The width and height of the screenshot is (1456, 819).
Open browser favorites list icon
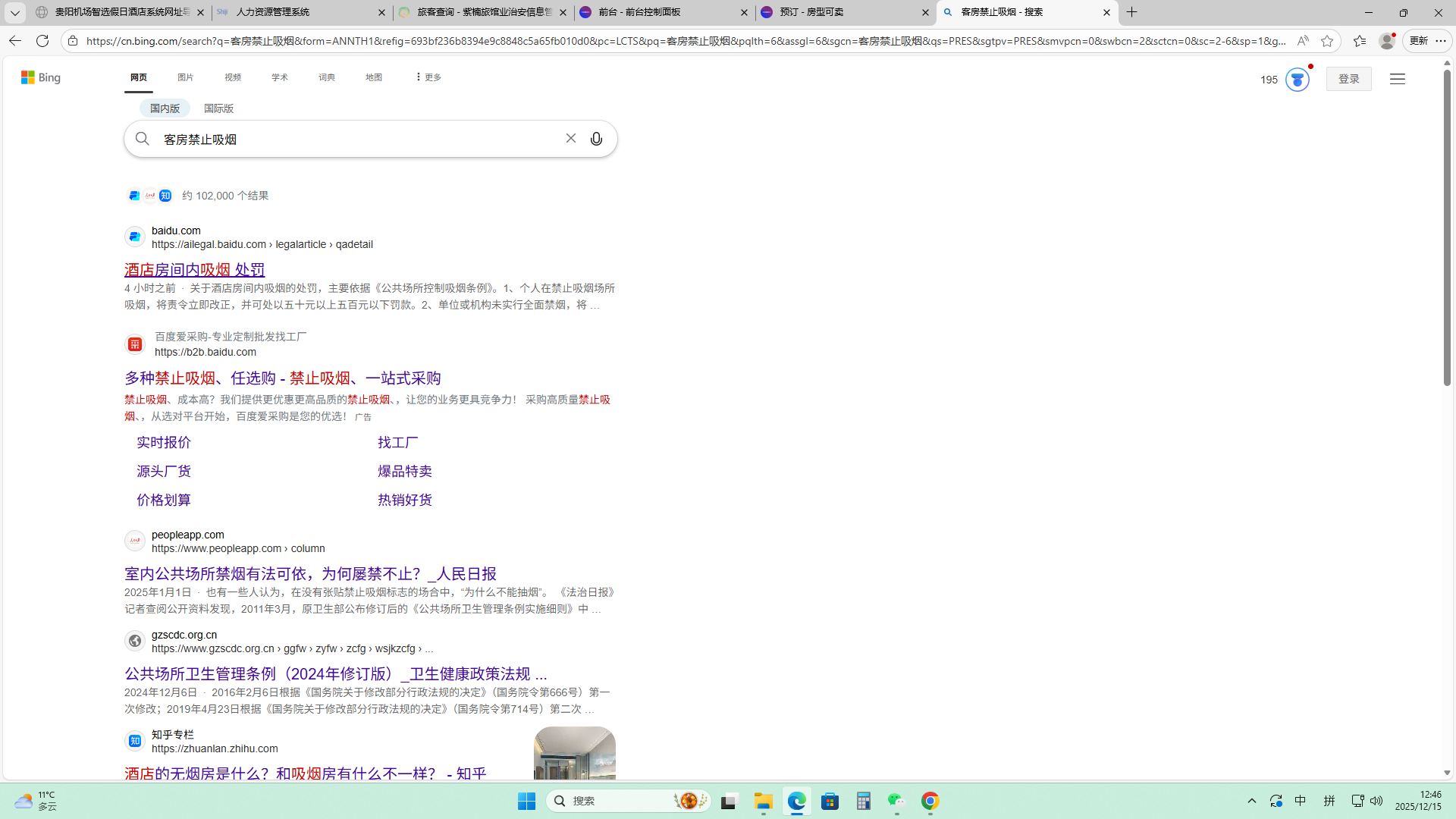1359,41
